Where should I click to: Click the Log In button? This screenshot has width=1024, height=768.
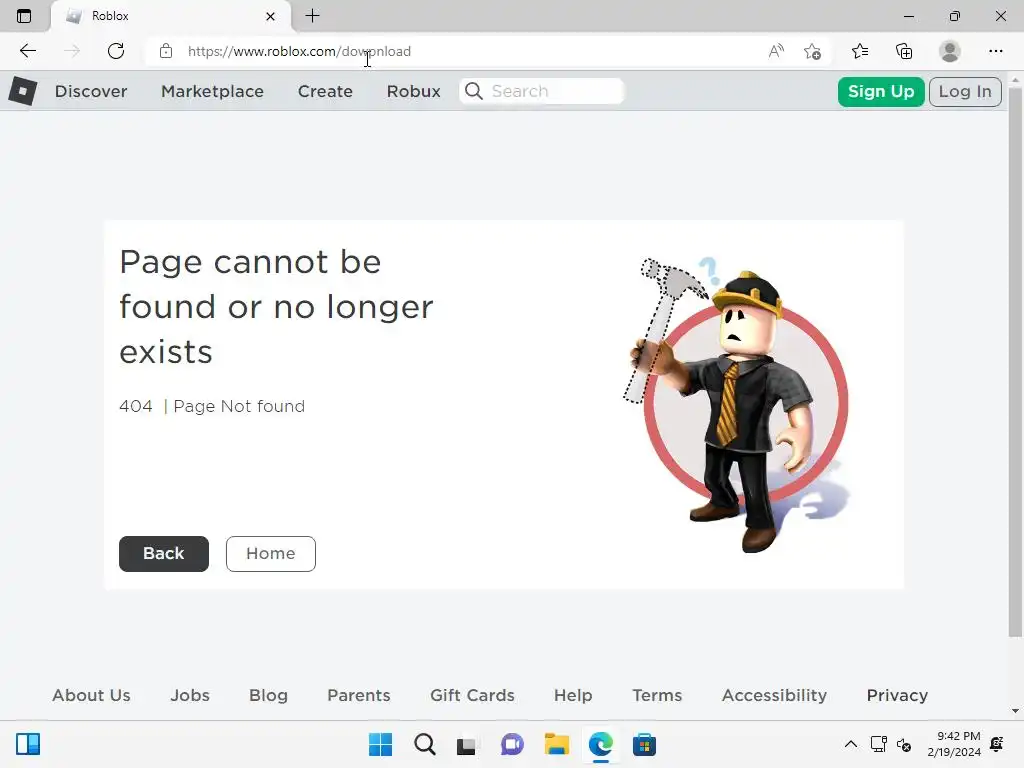(x=965, y=91)
